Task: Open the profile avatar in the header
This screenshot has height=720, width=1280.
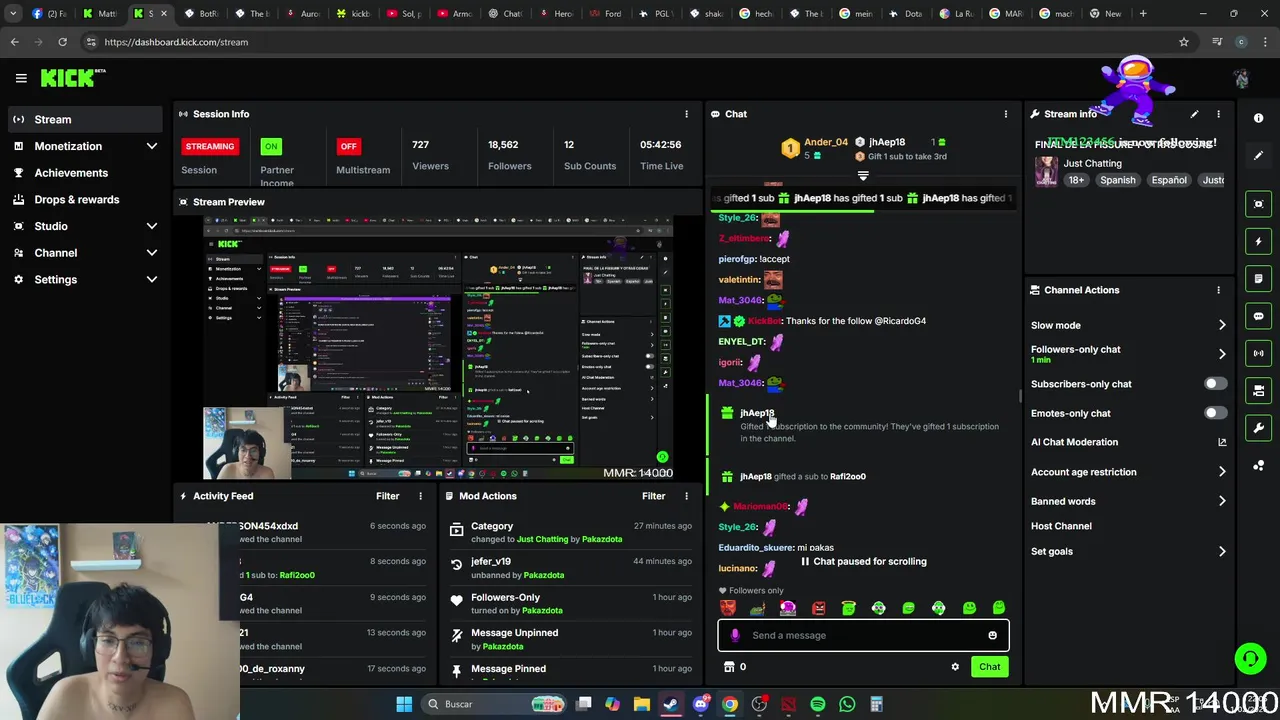Action: click(1241, 78)
